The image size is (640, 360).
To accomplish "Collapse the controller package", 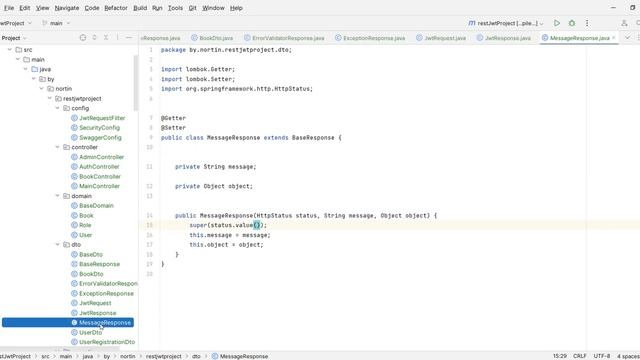I will (58, 147).
